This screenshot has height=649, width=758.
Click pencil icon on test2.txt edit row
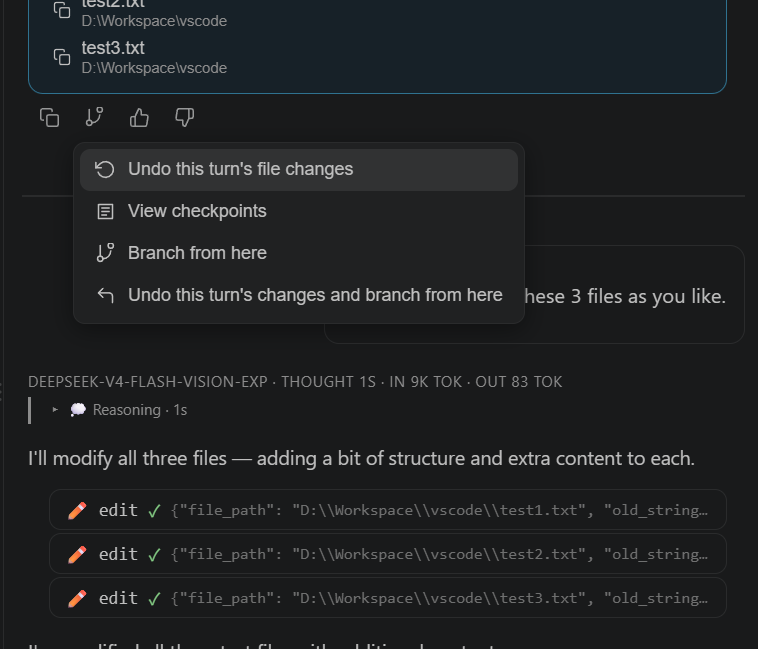point(77,554)
